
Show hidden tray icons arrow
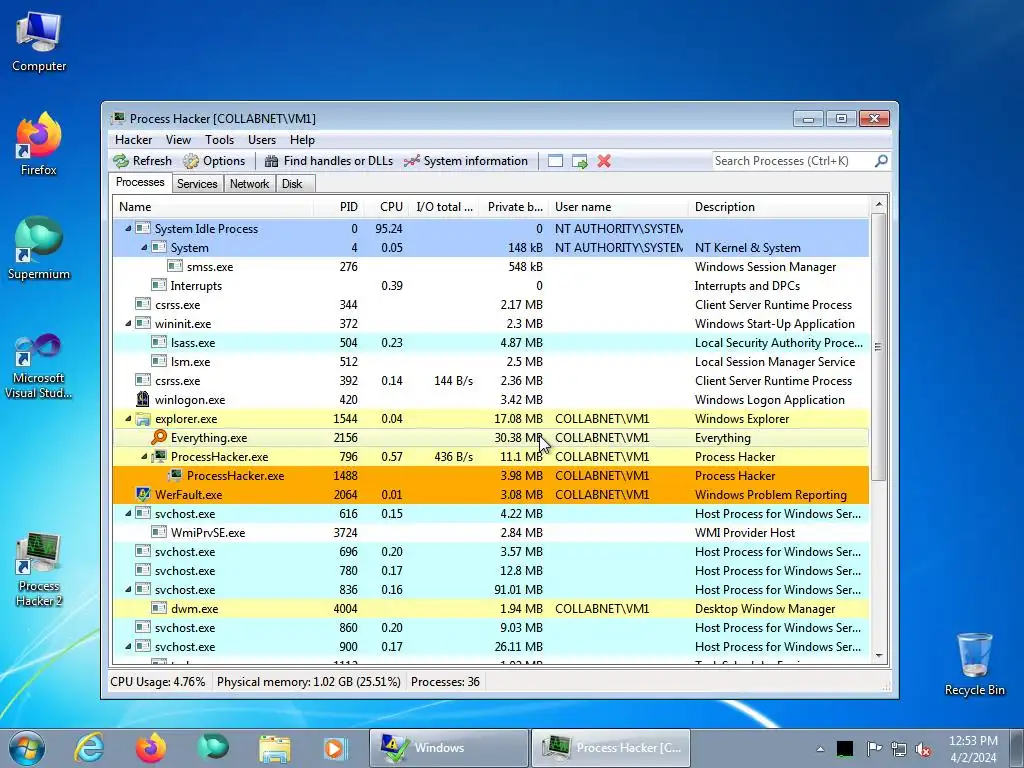[820, 749]
